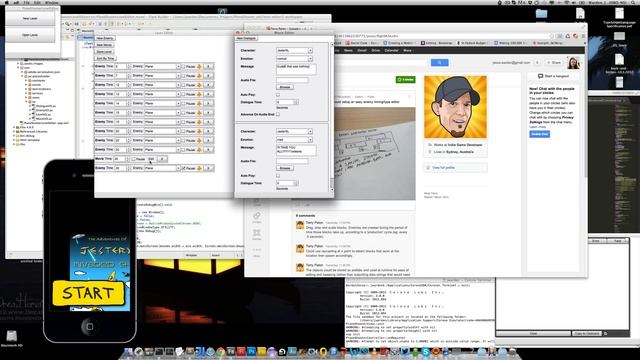Uncheck Pause in the last Enemy row
This screenshot has height=360, width=640.
183,168
